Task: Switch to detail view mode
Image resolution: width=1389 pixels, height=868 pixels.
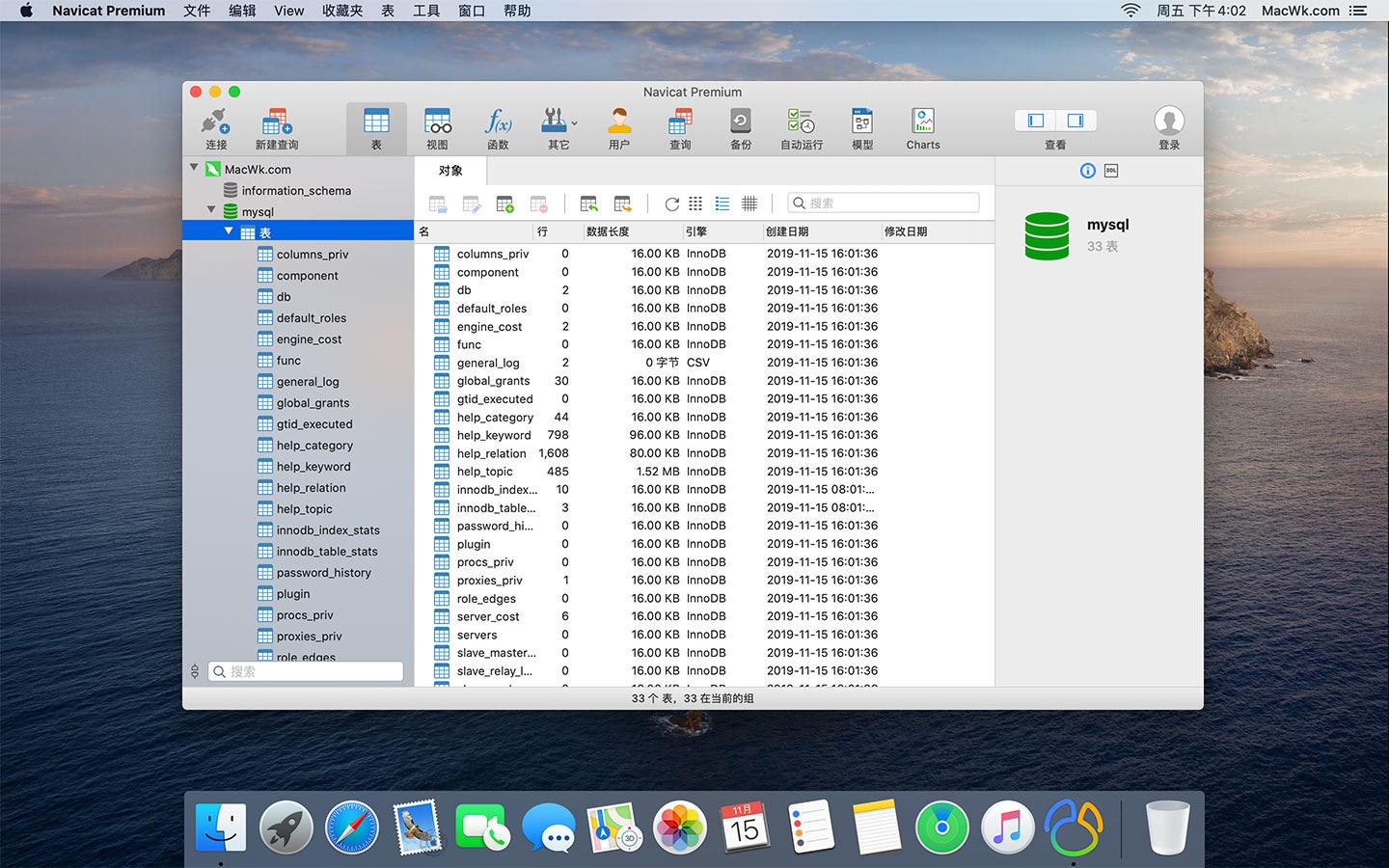Action: (749, 203)
